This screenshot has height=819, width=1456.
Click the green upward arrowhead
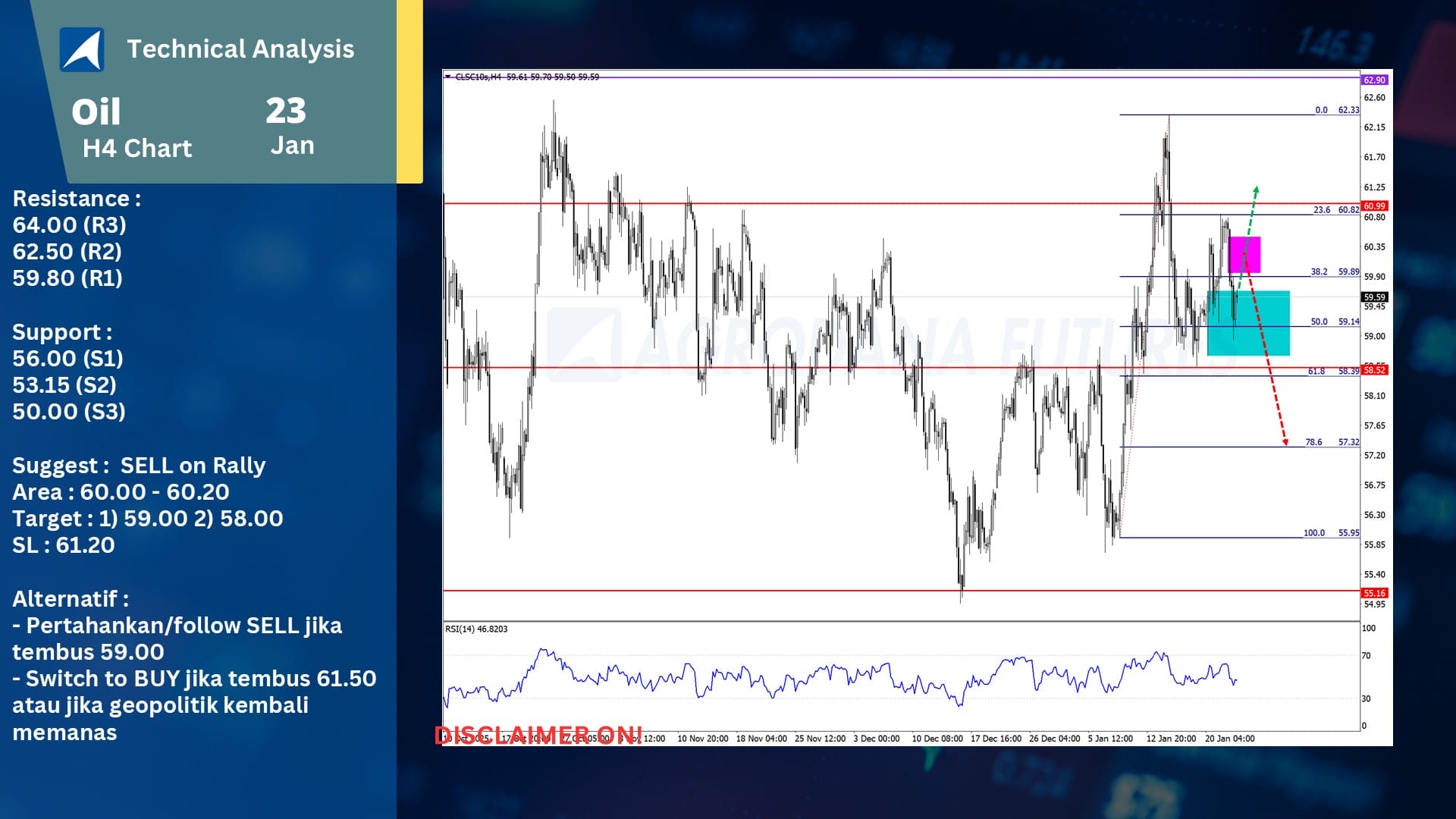coord(1256,190)
